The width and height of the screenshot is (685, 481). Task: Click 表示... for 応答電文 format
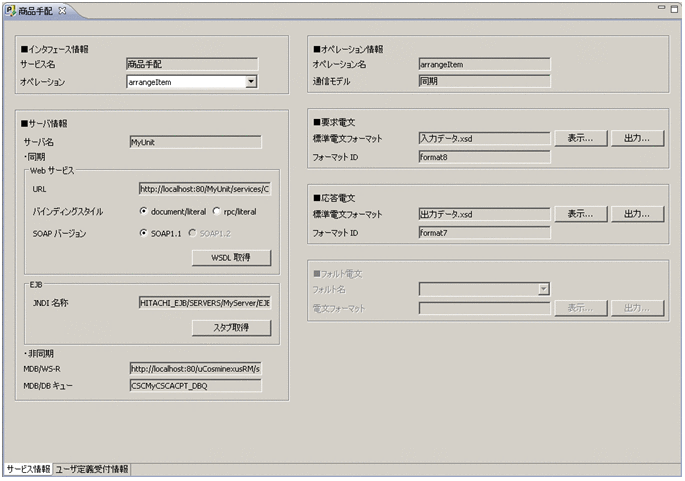[x=581, y=214]
